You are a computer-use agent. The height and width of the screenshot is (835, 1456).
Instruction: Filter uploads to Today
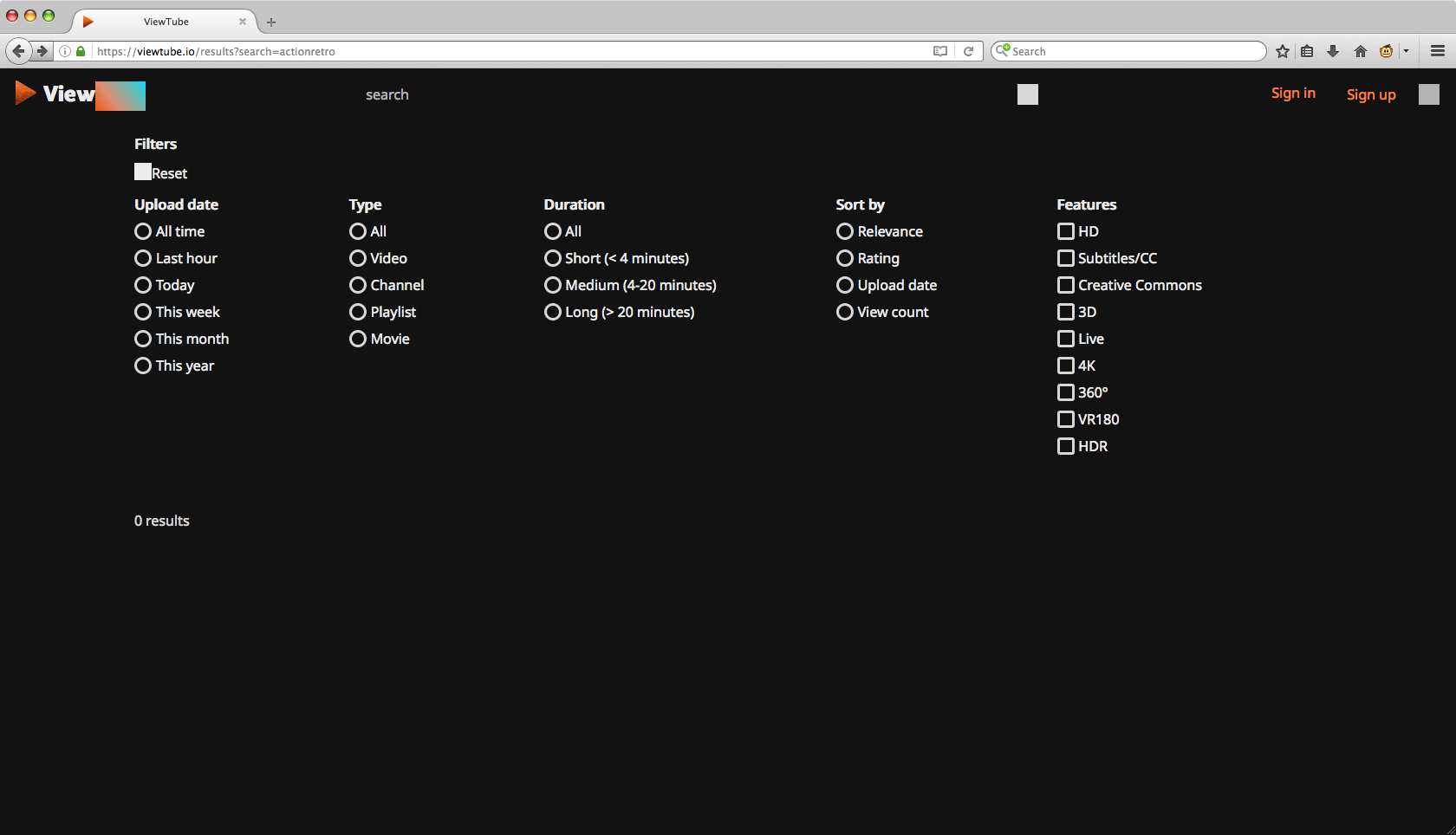(165, 285)
